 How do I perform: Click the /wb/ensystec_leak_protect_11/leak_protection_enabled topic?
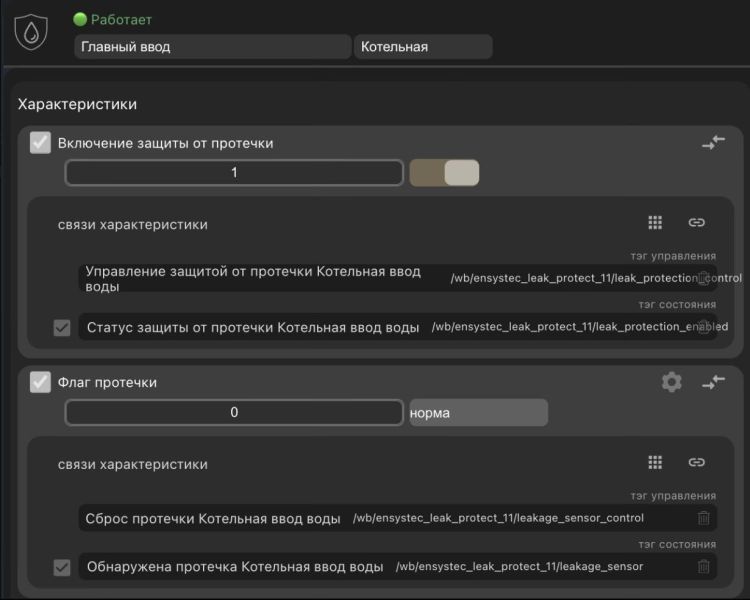coord(580,327)
